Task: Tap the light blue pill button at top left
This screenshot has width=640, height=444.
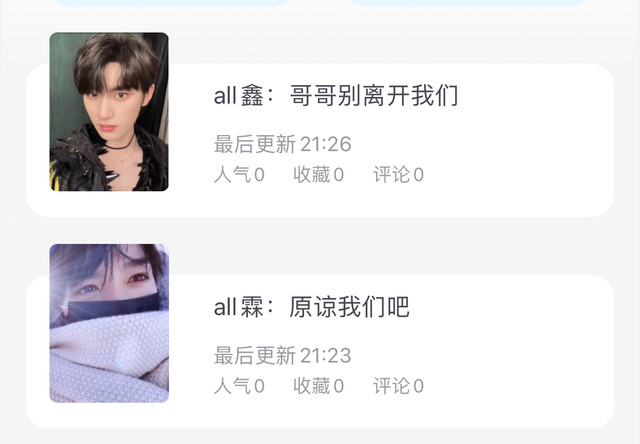Action: click(x=172, y=2)
